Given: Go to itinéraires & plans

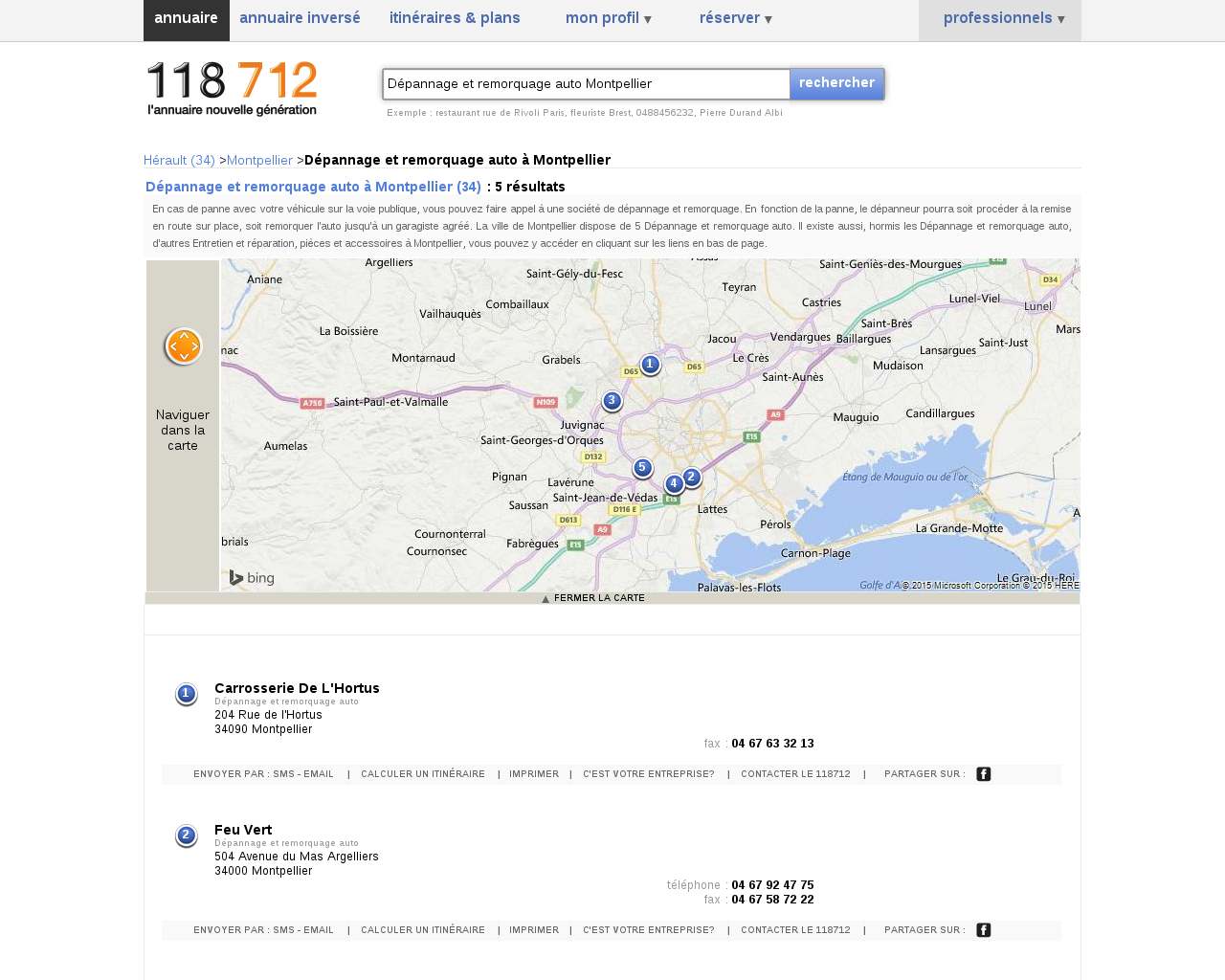Looking at the screenshot, I should click(x=455, y=18).
